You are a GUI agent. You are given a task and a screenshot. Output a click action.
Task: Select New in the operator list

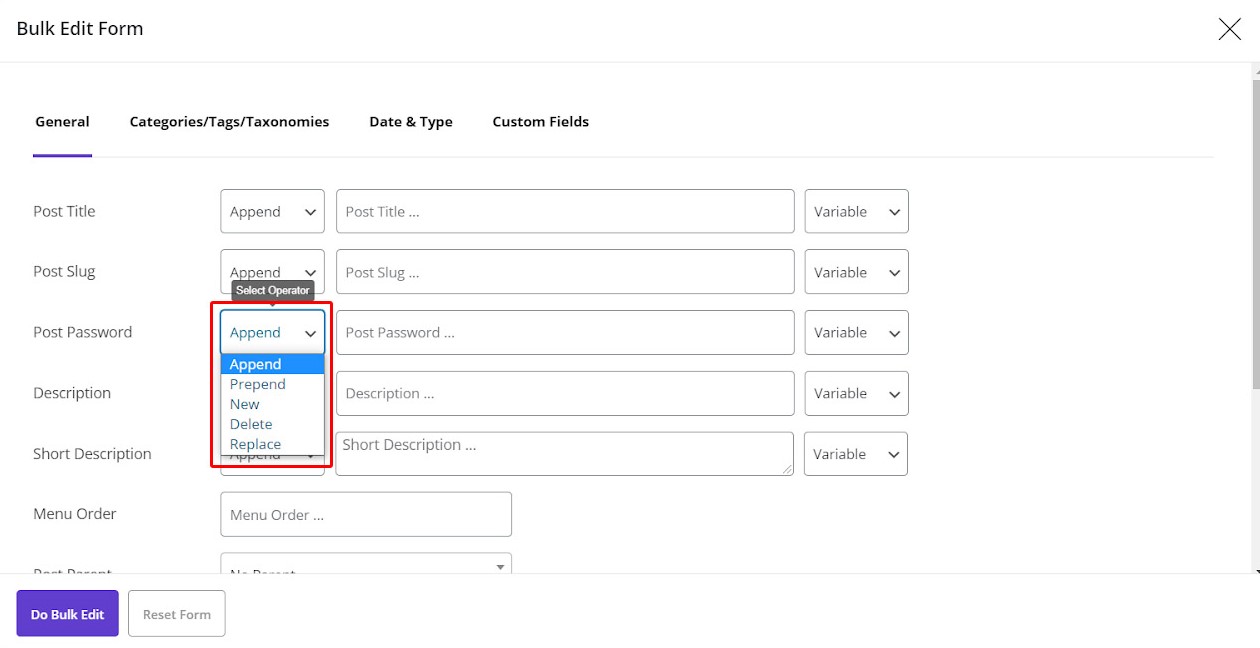pyautogui.click(x=245, y=404)
